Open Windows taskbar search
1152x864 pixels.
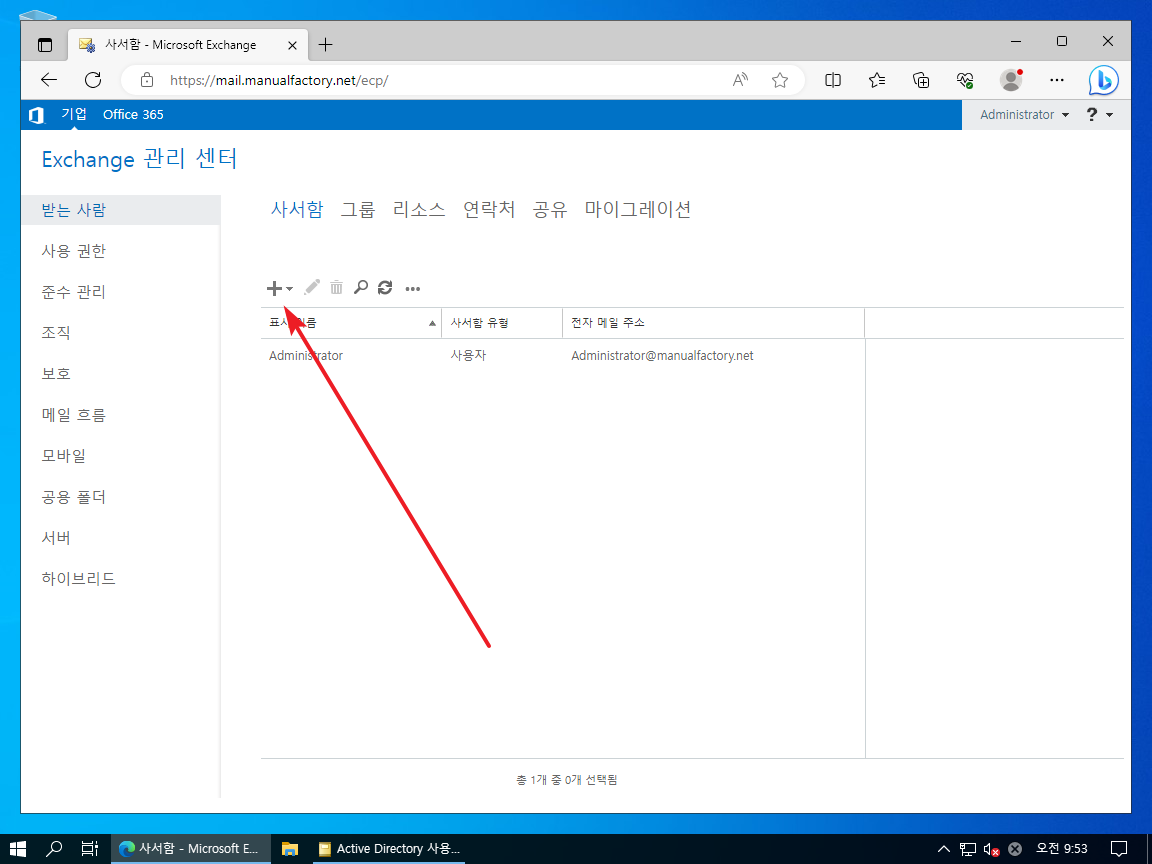point(54,849)
